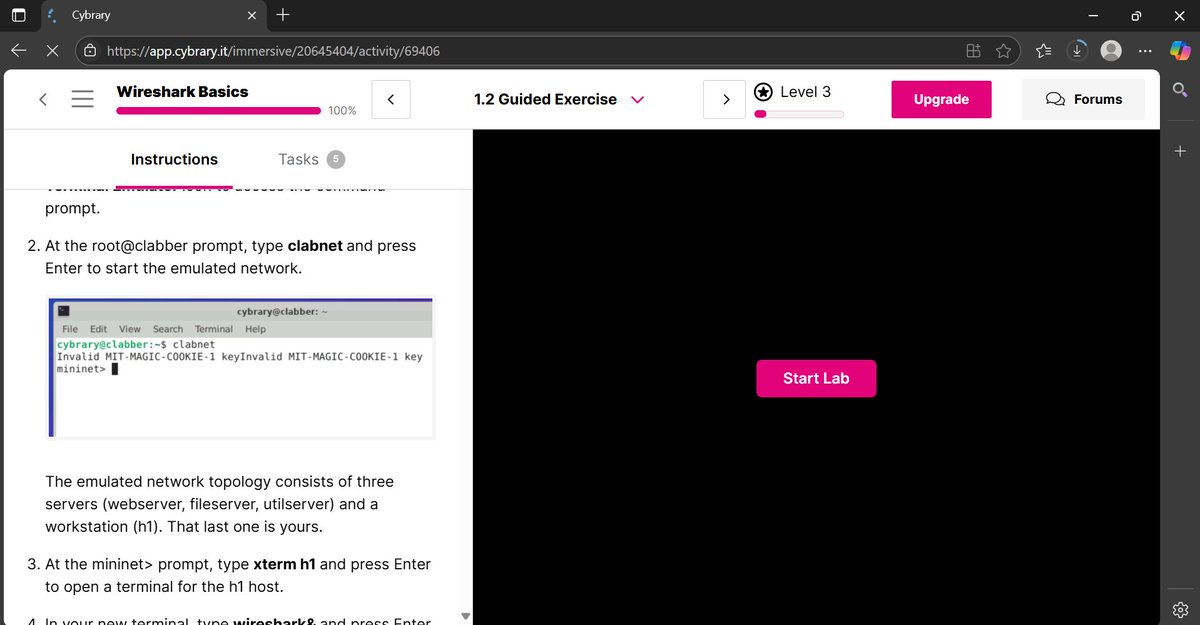1200x625 pixels.
Task: Click the Forums chat bubble icon
Action: click(1055, 99)
